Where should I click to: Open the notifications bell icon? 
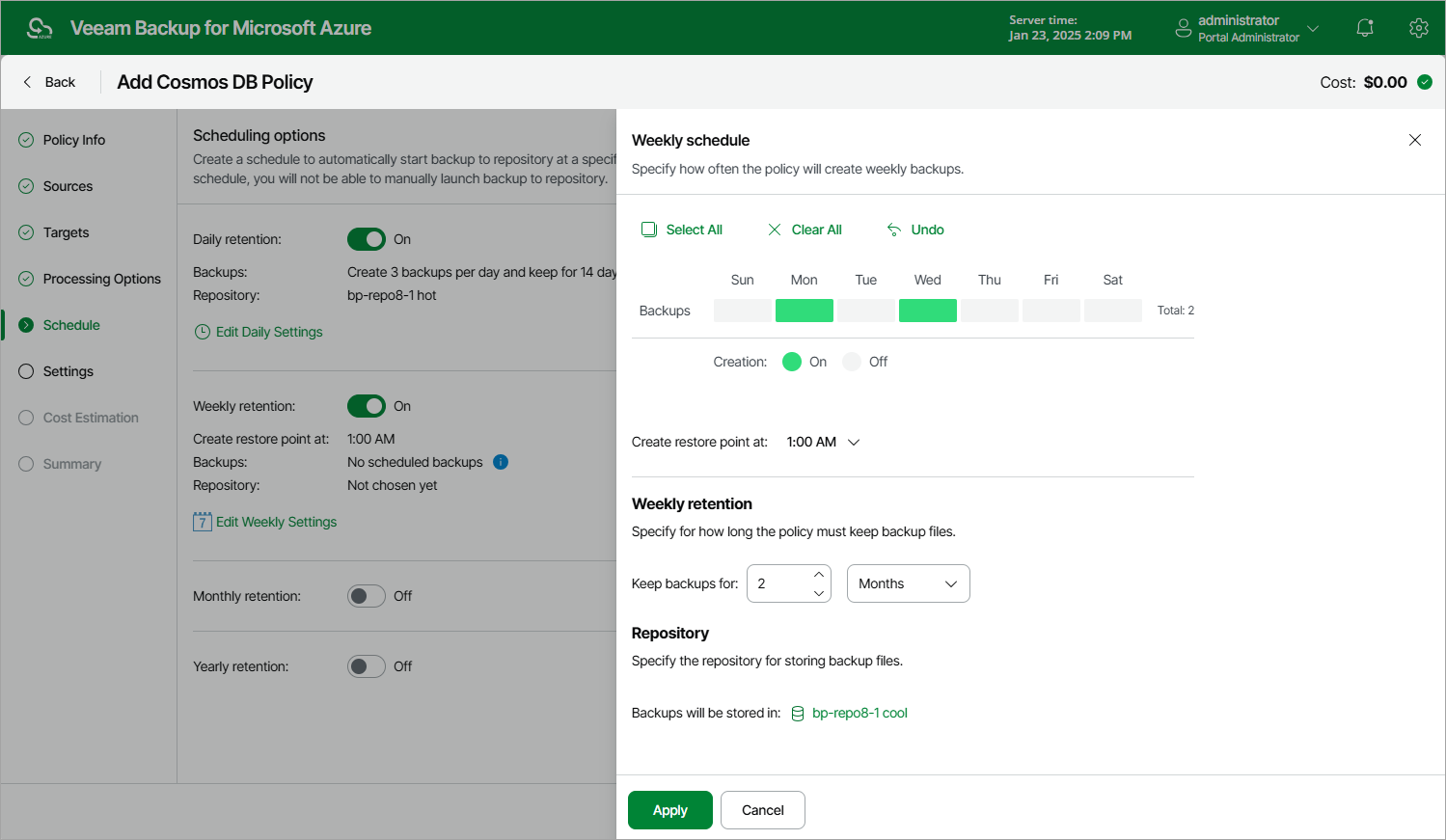1364,28
